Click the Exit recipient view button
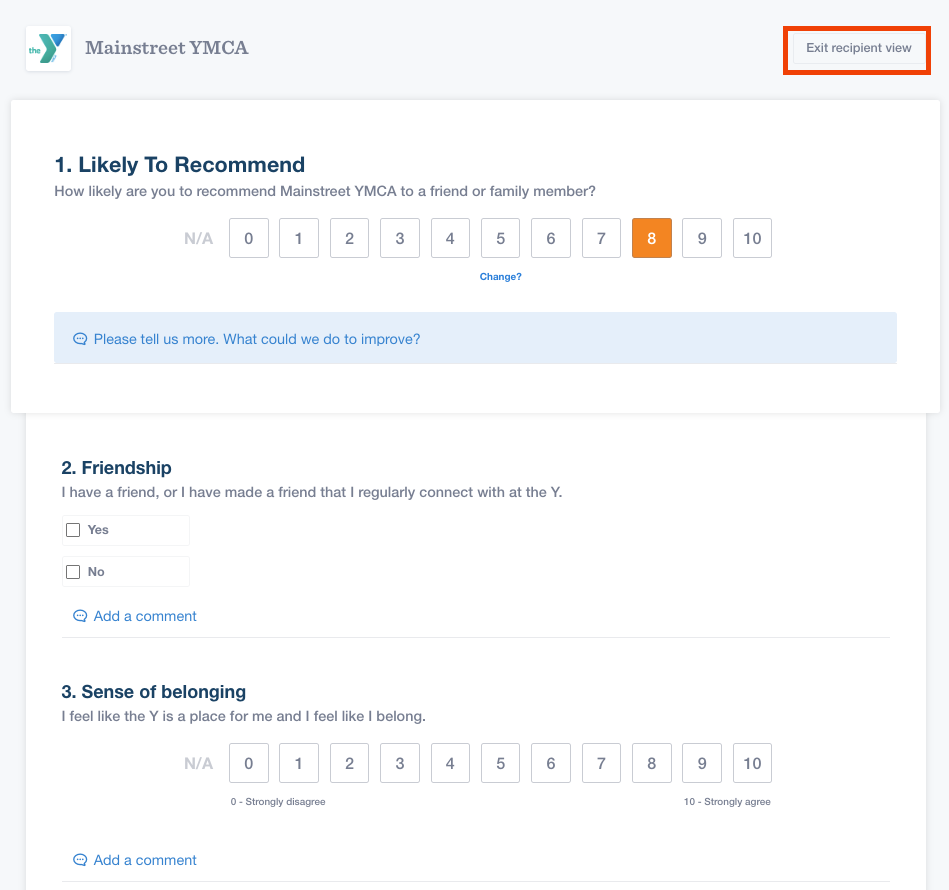 pyautogui.click(x=858, y=48)
